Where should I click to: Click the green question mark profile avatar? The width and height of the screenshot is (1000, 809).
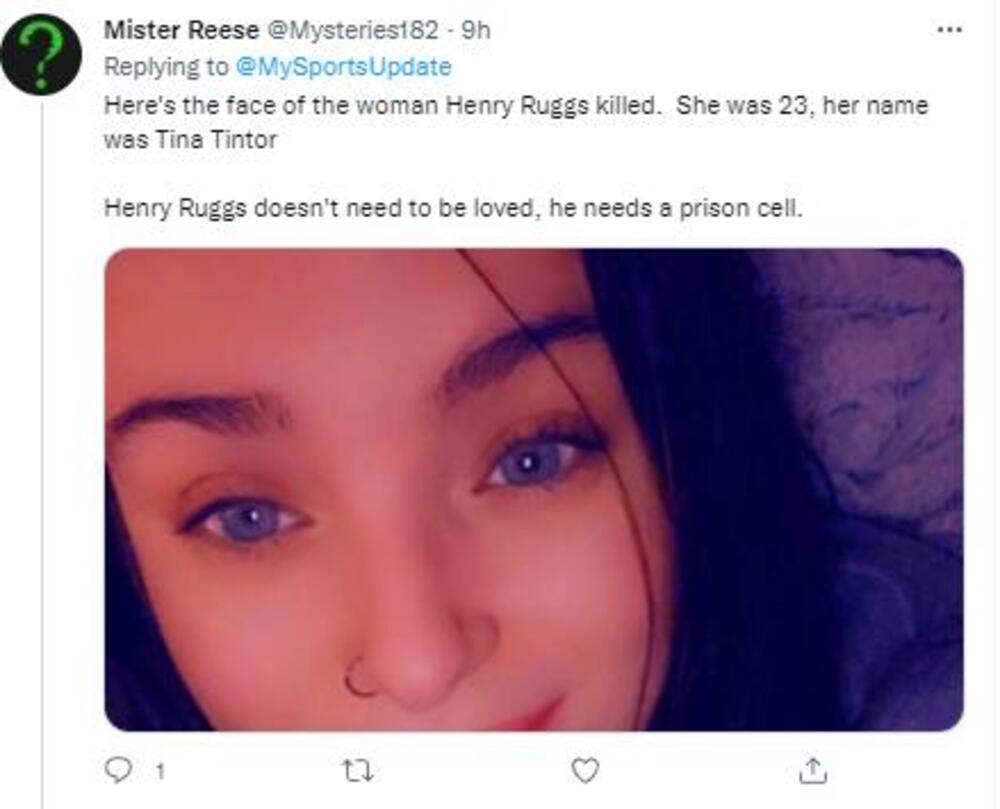[x=40, y=54]
